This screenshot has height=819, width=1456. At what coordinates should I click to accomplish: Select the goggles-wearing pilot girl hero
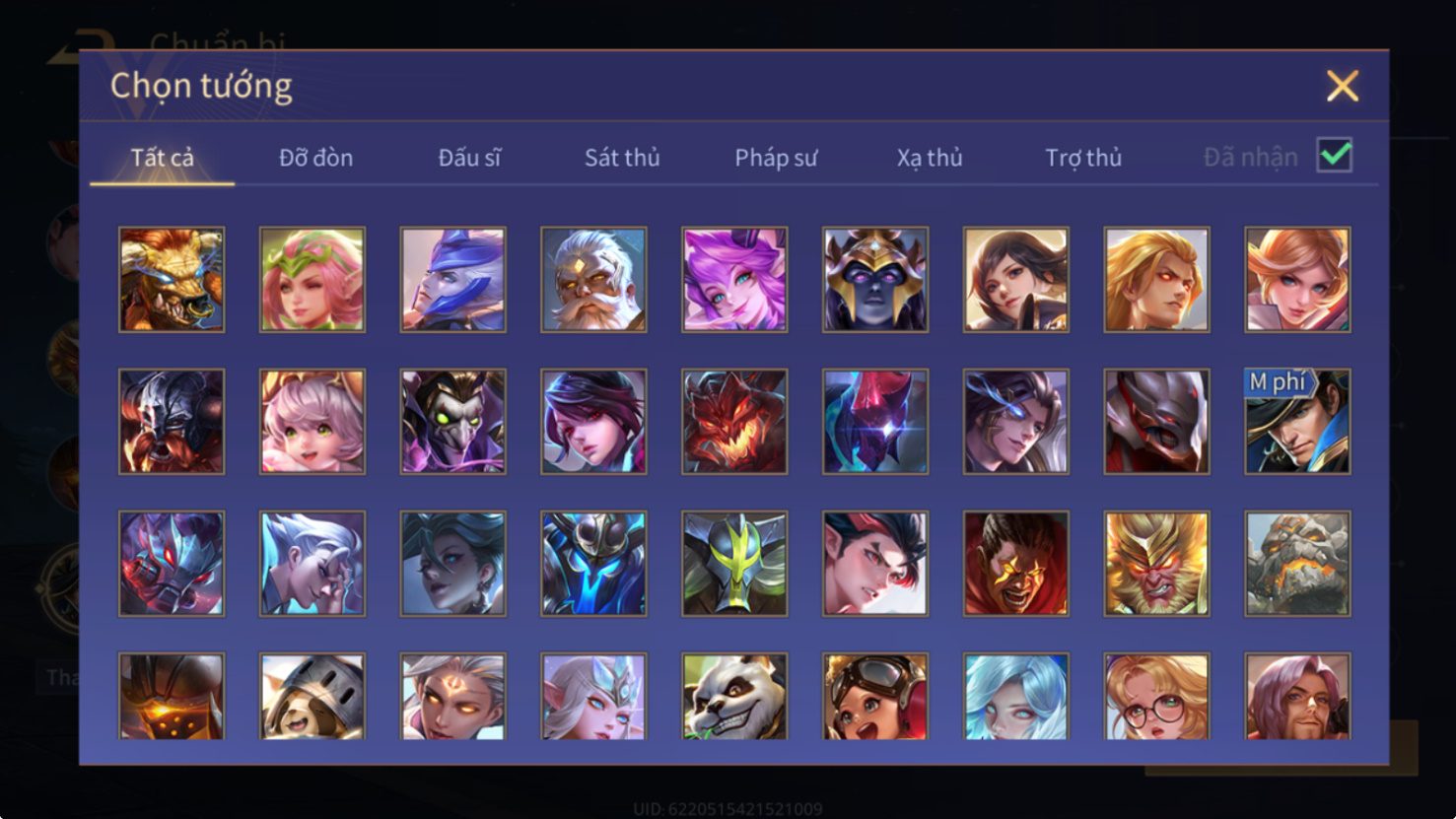pos(875,696)
